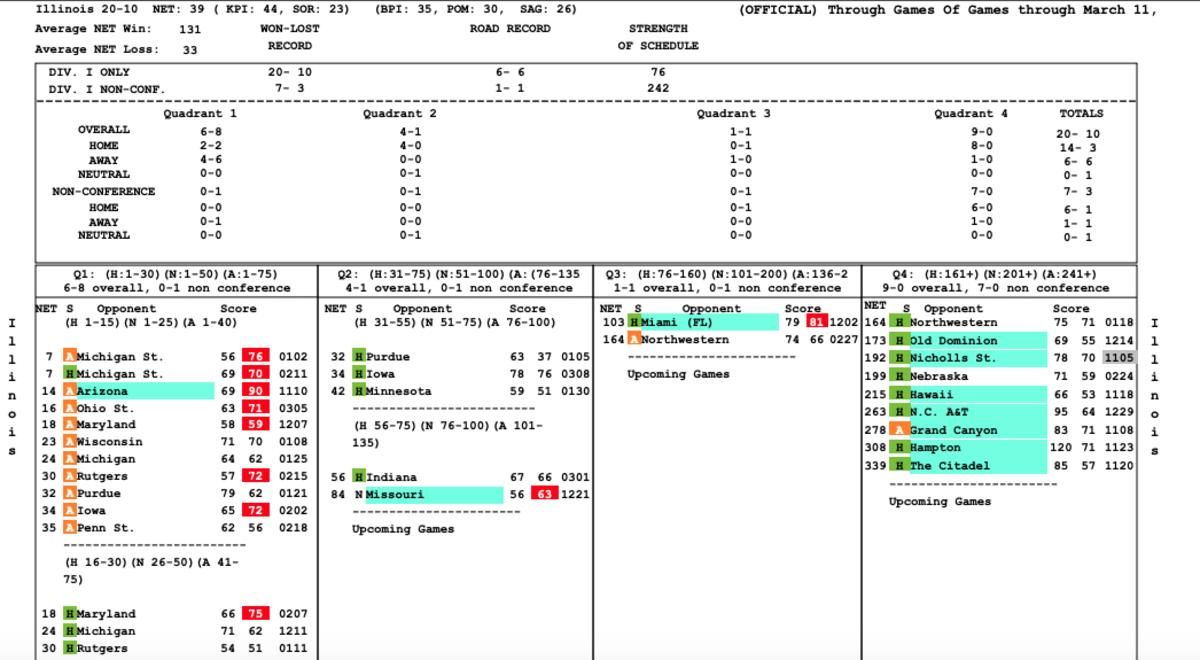Click green "H" badge beside Hawaii
Viewport: 1200px width, 660px height.
point(899,395)
